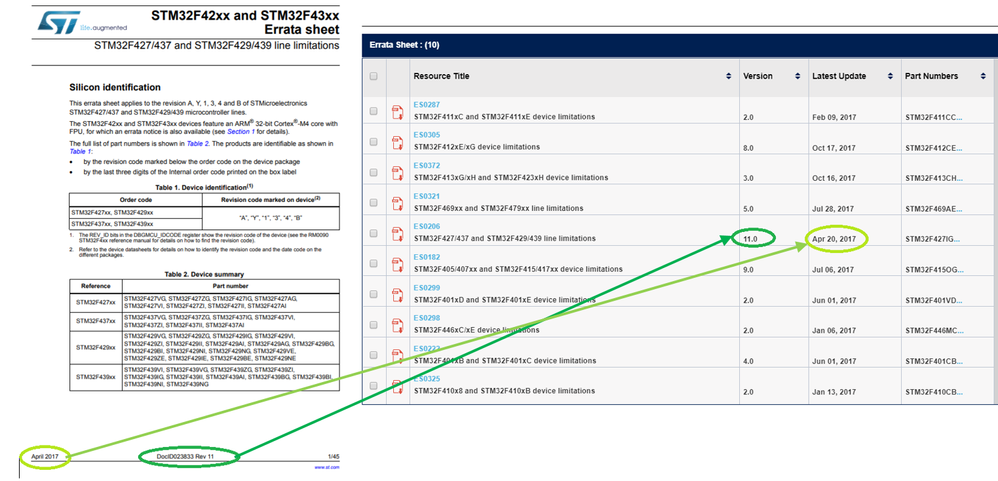Select version 9.0 cell

[x=748, y=270]
